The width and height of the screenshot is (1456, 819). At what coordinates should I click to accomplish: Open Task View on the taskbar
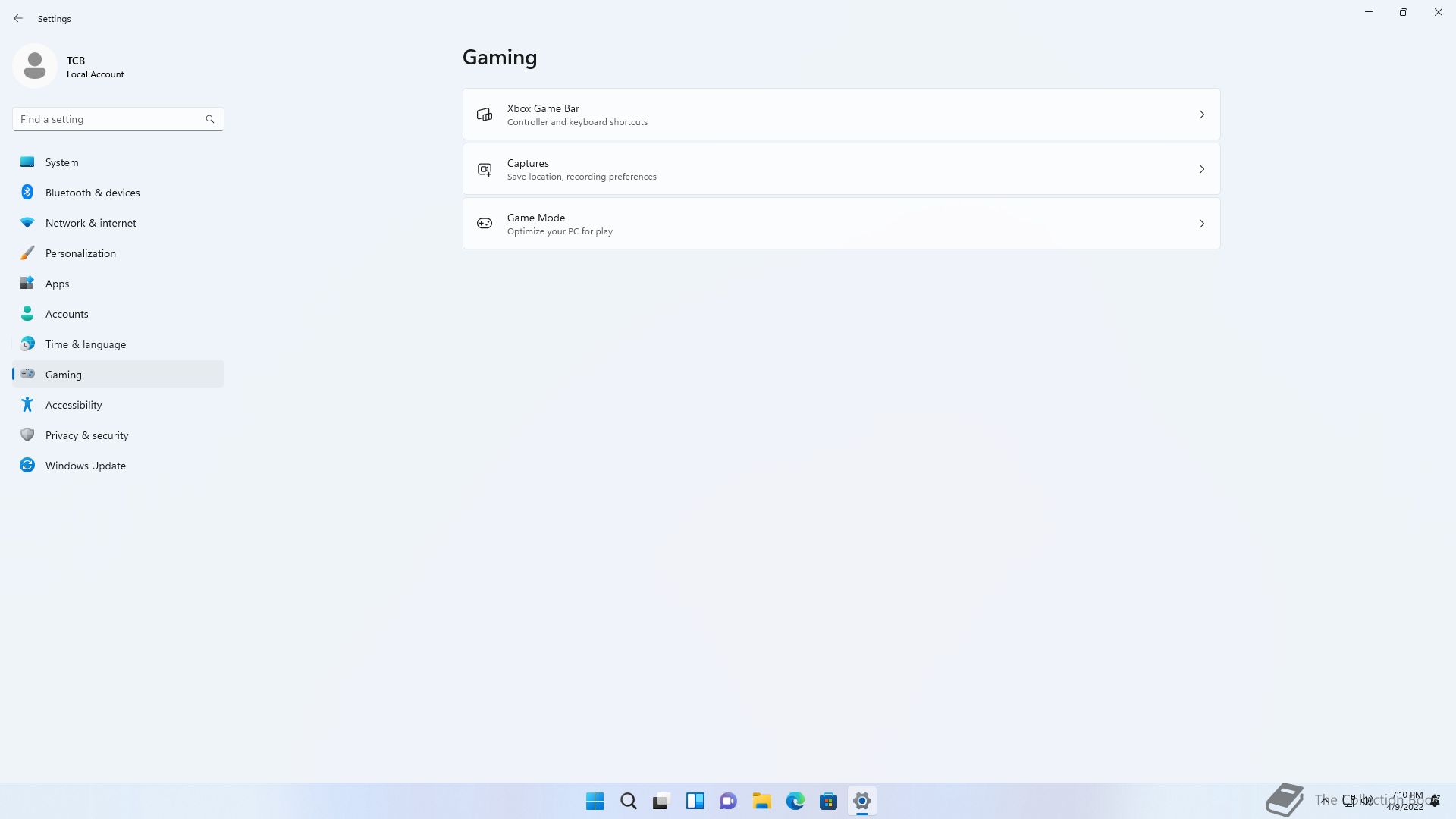[662, 801]
